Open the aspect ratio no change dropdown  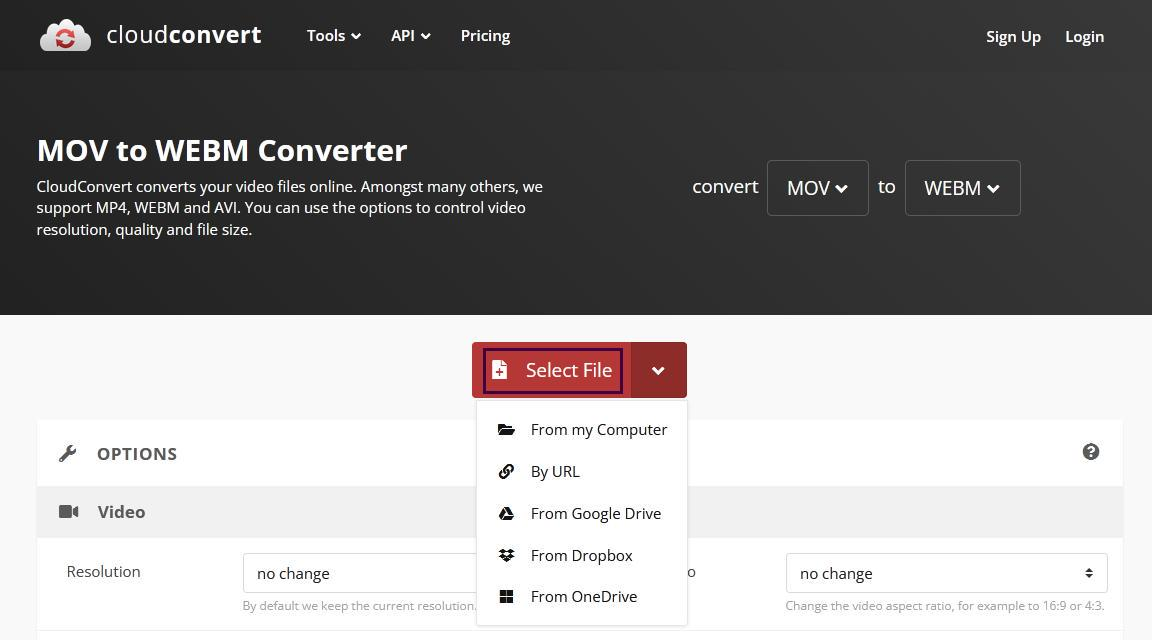(945, 573)
